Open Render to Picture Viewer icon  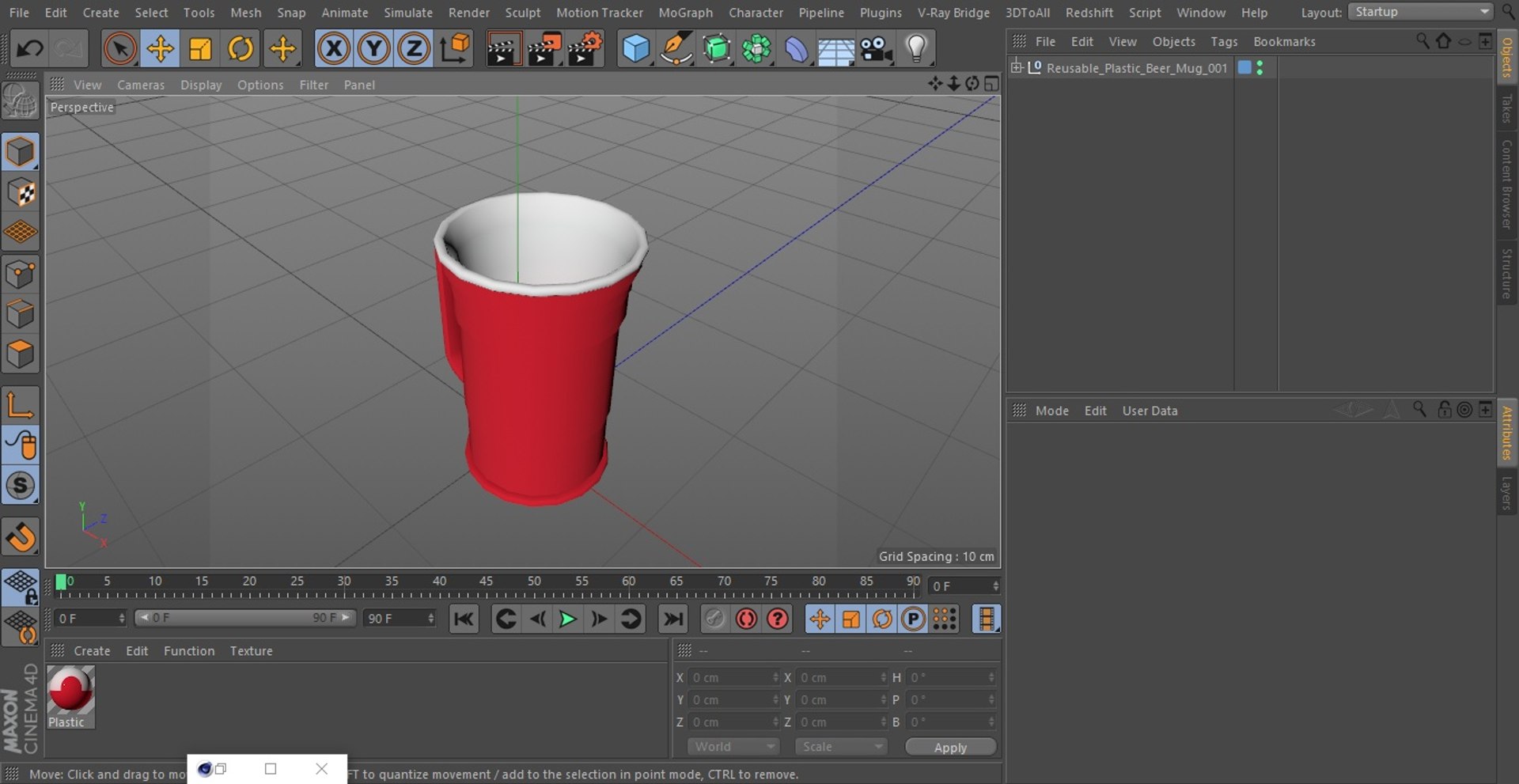coord(544,49)
